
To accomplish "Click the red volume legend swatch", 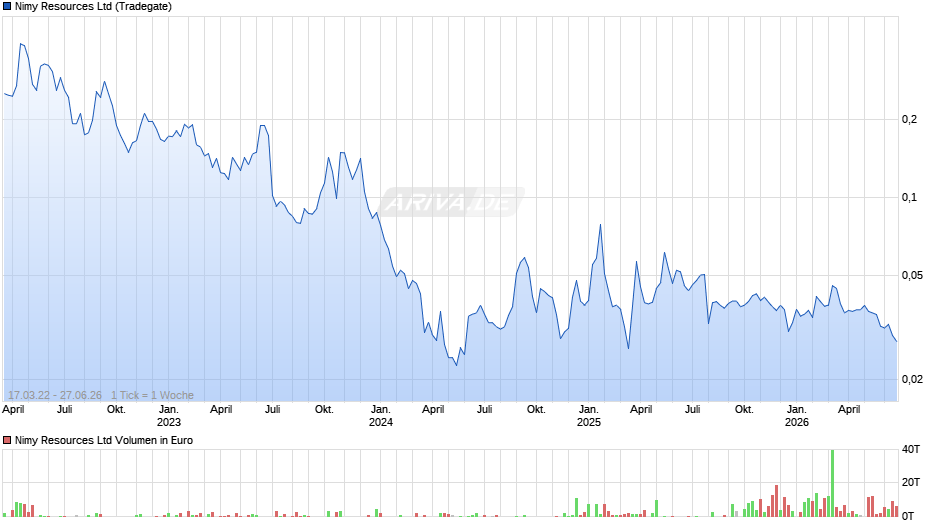I will click(x=7, y=440).
